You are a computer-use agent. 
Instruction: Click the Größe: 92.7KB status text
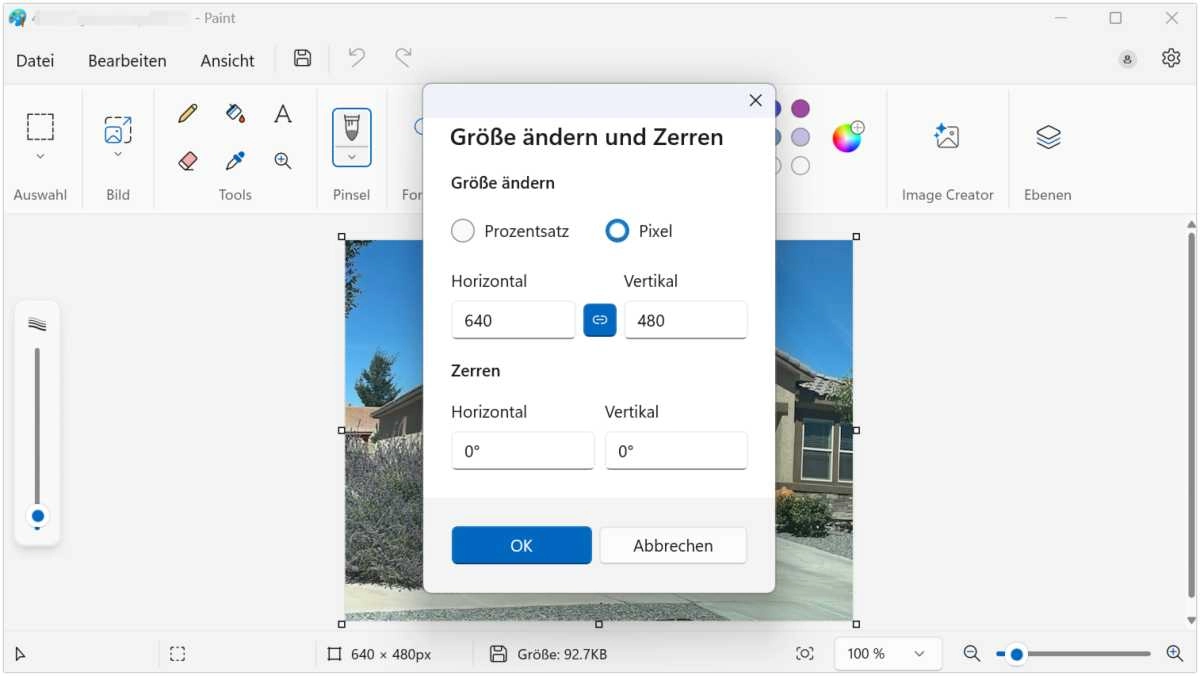pyautogui.click(x=562, y=654)
